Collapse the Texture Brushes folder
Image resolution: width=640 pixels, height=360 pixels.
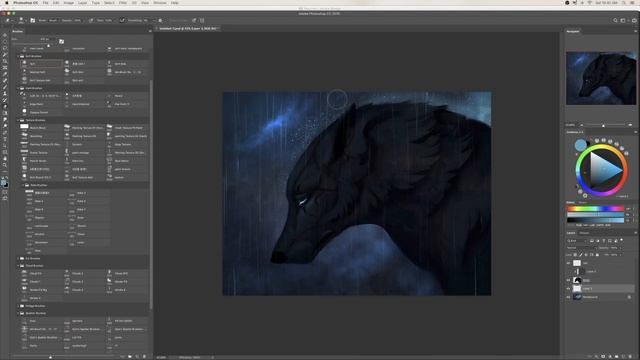coord(19,120)
